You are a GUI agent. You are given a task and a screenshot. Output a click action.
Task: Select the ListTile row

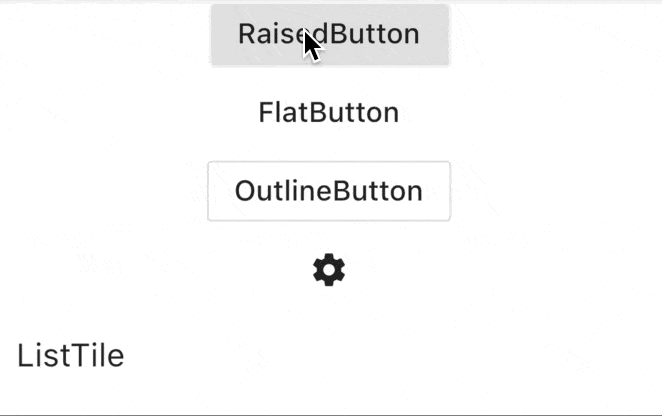(x=331, y=356)
